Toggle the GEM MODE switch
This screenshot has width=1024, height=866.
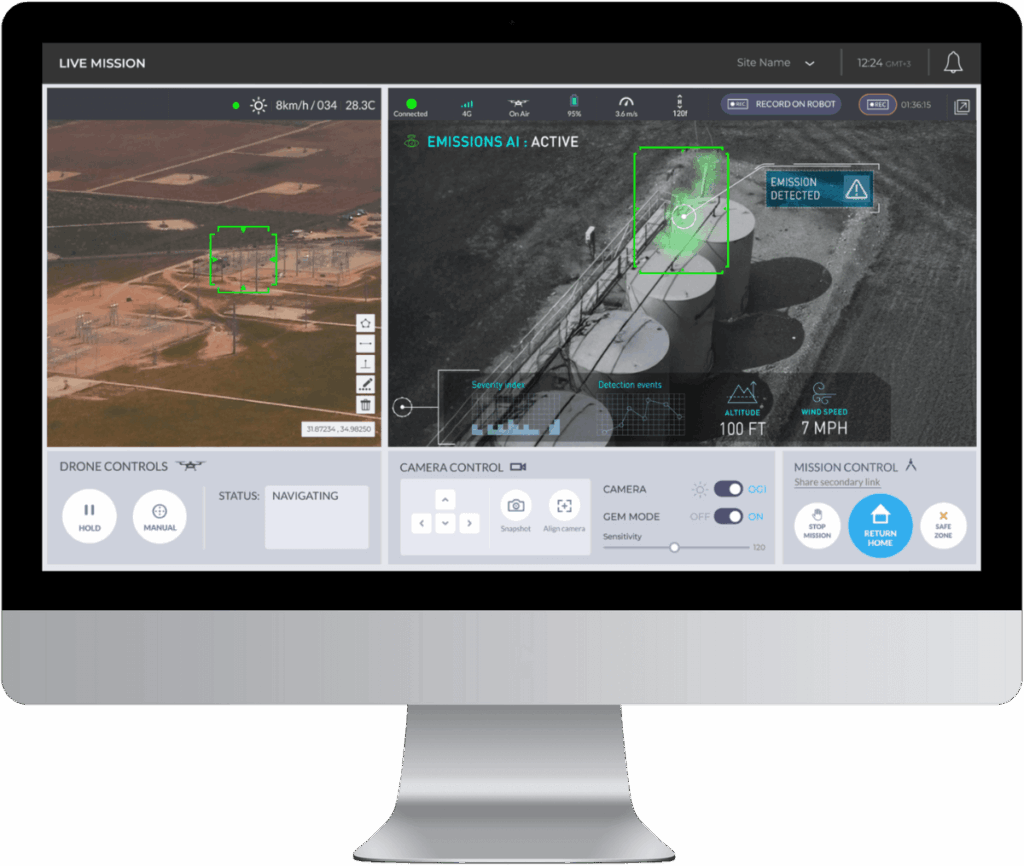pos(728,517)
